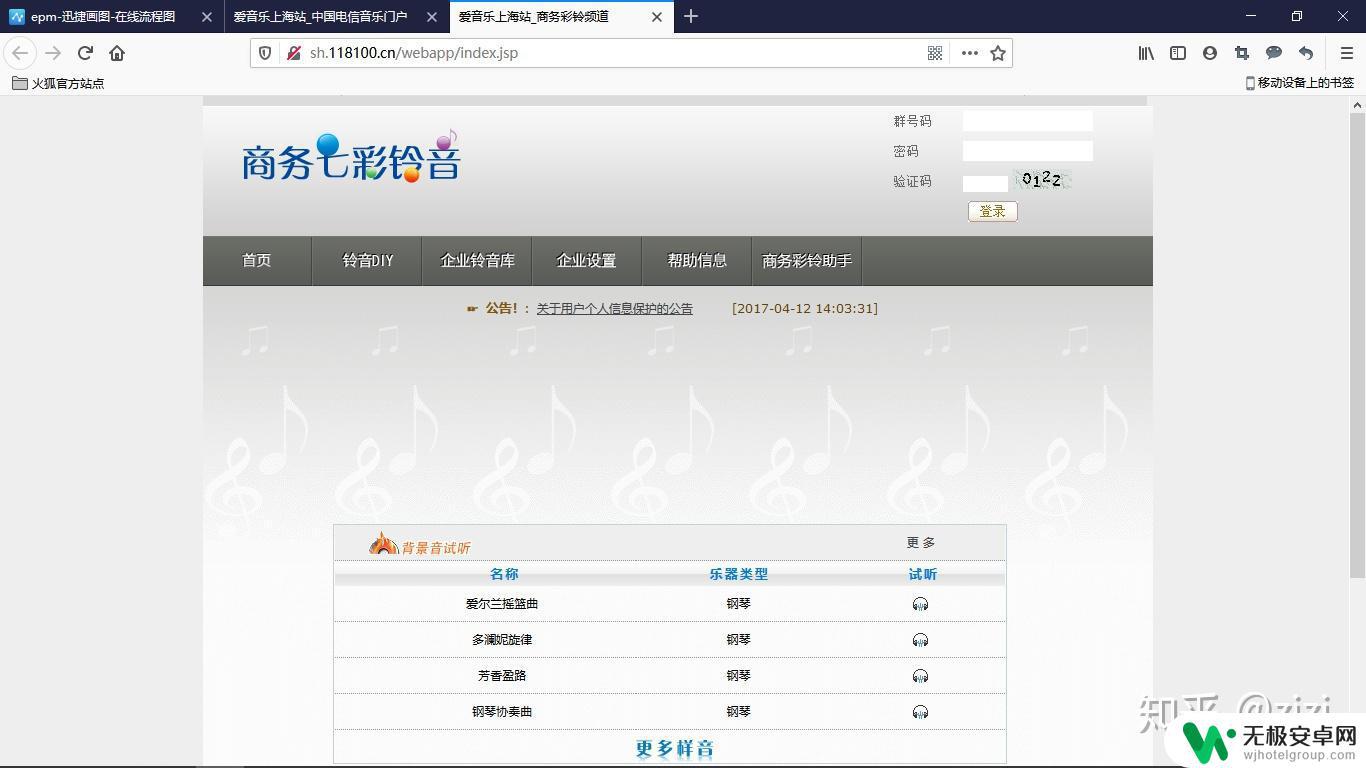Screen dimensions: 1366x768
Task: Open the Firefox account icon
Action: tap(1210, 53)
